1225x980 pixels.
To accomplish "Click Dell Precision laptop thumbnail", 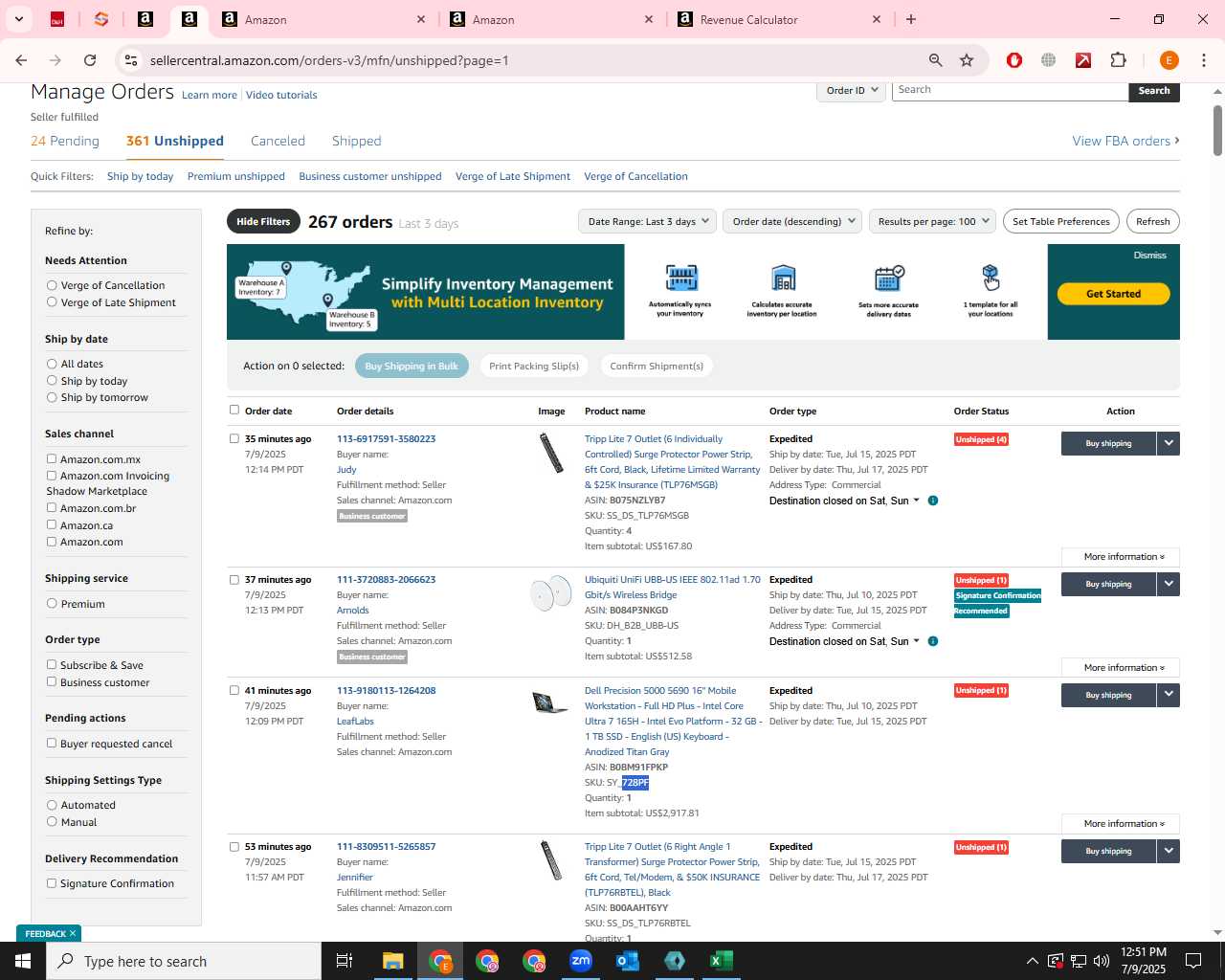I will pos(549,702).
